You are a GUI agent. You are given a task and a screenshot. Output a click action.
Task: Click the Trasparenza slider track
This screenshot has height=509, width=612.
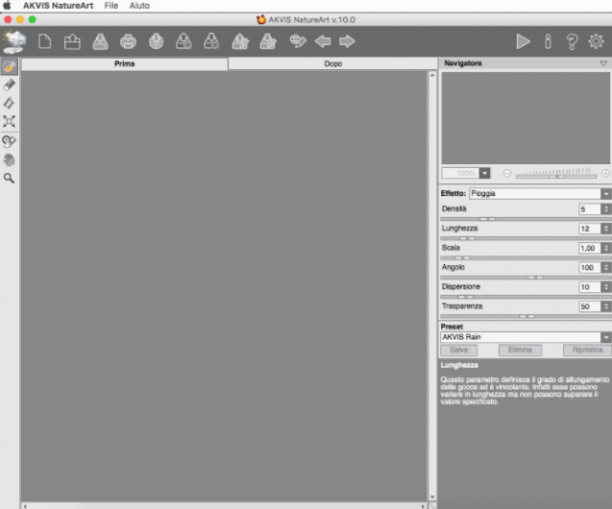[525, 317]
